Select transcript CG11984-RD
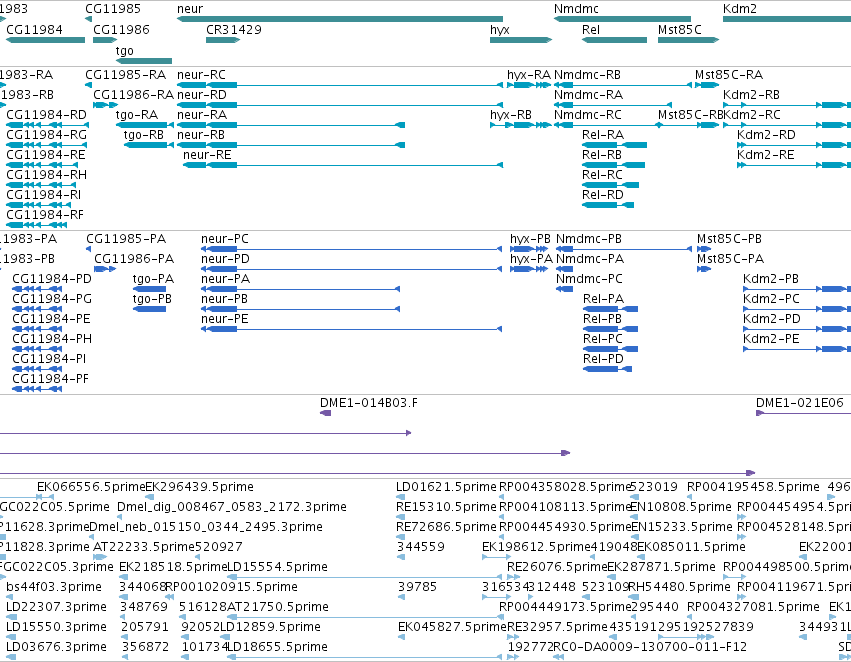Screen dimensions: 851x662 point(47,125)
